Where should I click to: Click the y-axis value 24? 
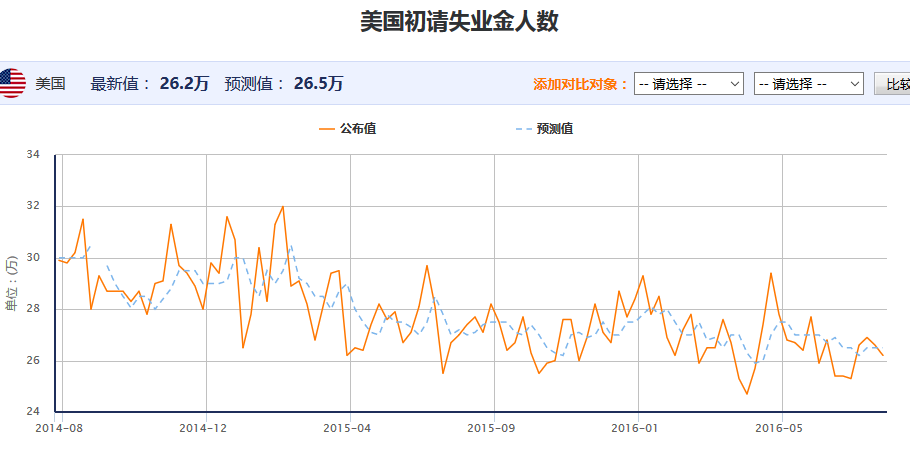tap(33, 412)
